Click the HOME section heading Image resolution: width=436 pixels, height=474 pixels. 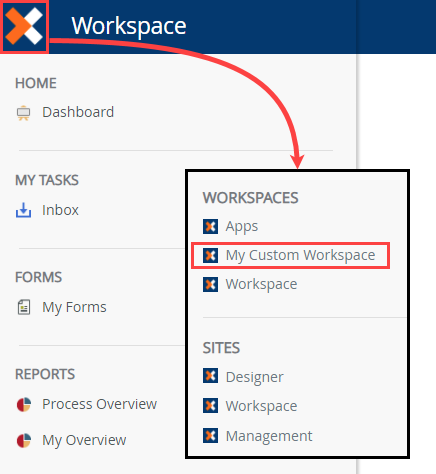[36, 83]
